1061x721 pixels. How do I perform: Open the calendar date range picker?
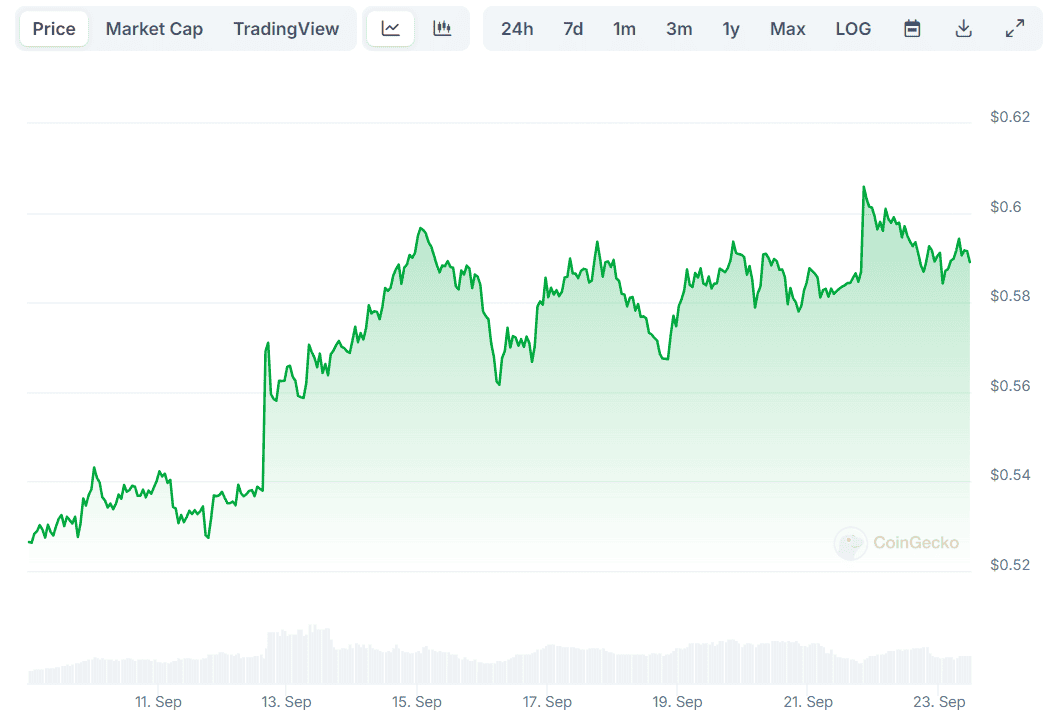point(912,29)
